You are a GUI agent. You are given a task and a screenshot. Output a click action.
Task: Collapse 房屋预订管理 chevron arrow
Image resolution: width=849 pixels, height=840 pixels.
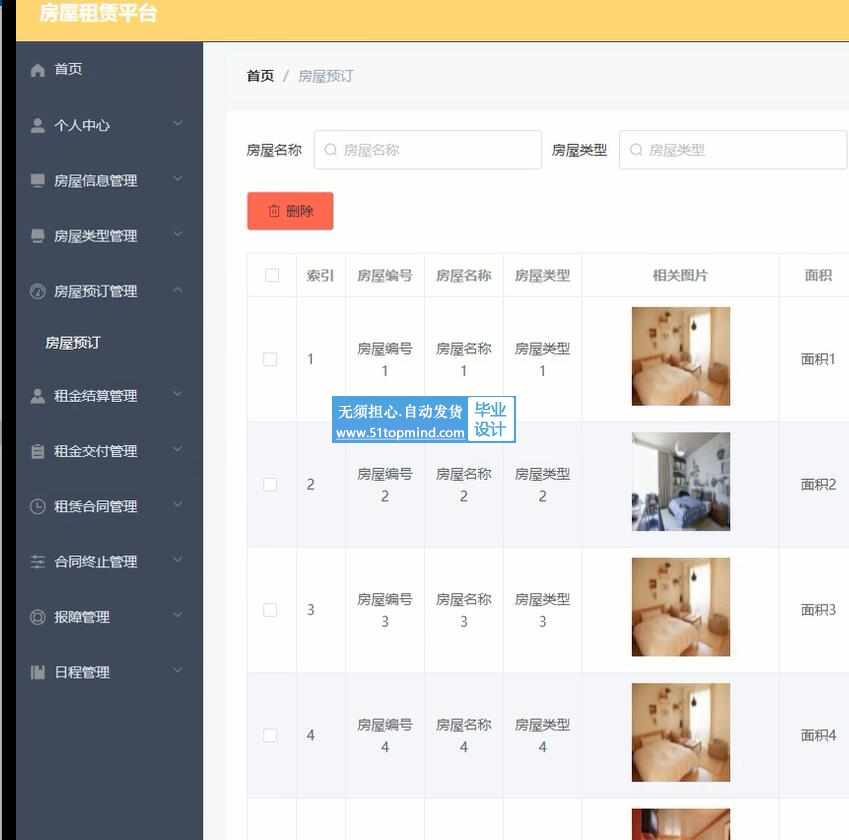tap(178, 290)
